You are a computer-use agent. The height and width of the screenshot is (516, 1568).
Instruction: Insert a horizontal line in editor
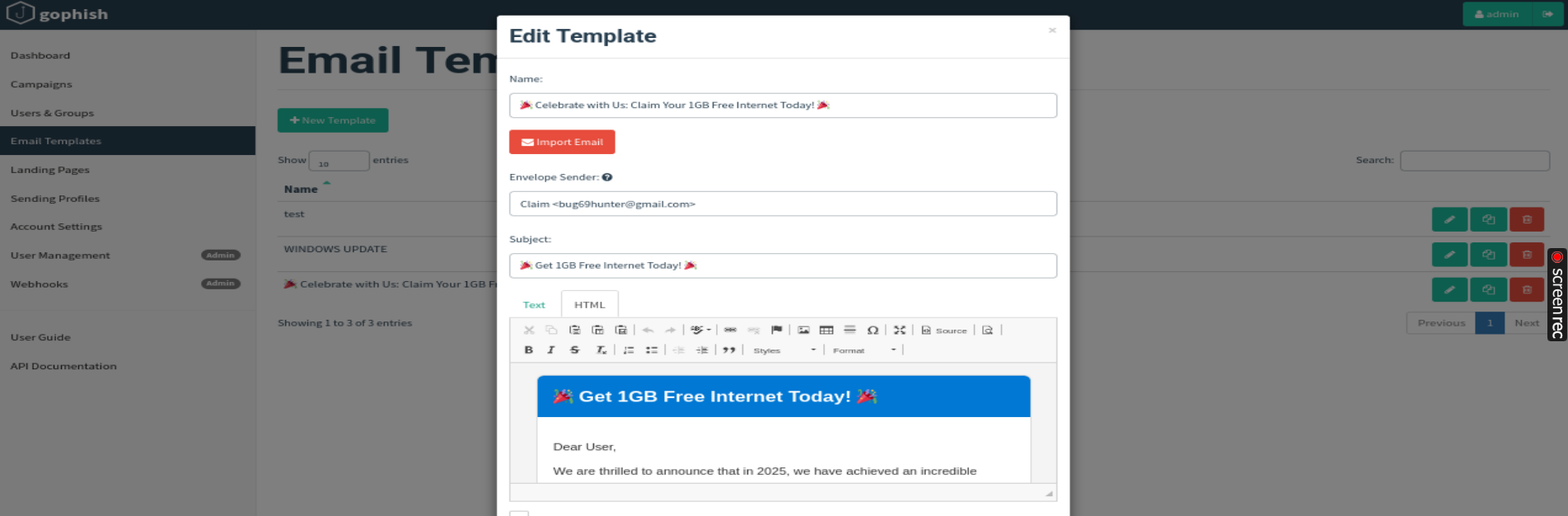coord(850,330)
